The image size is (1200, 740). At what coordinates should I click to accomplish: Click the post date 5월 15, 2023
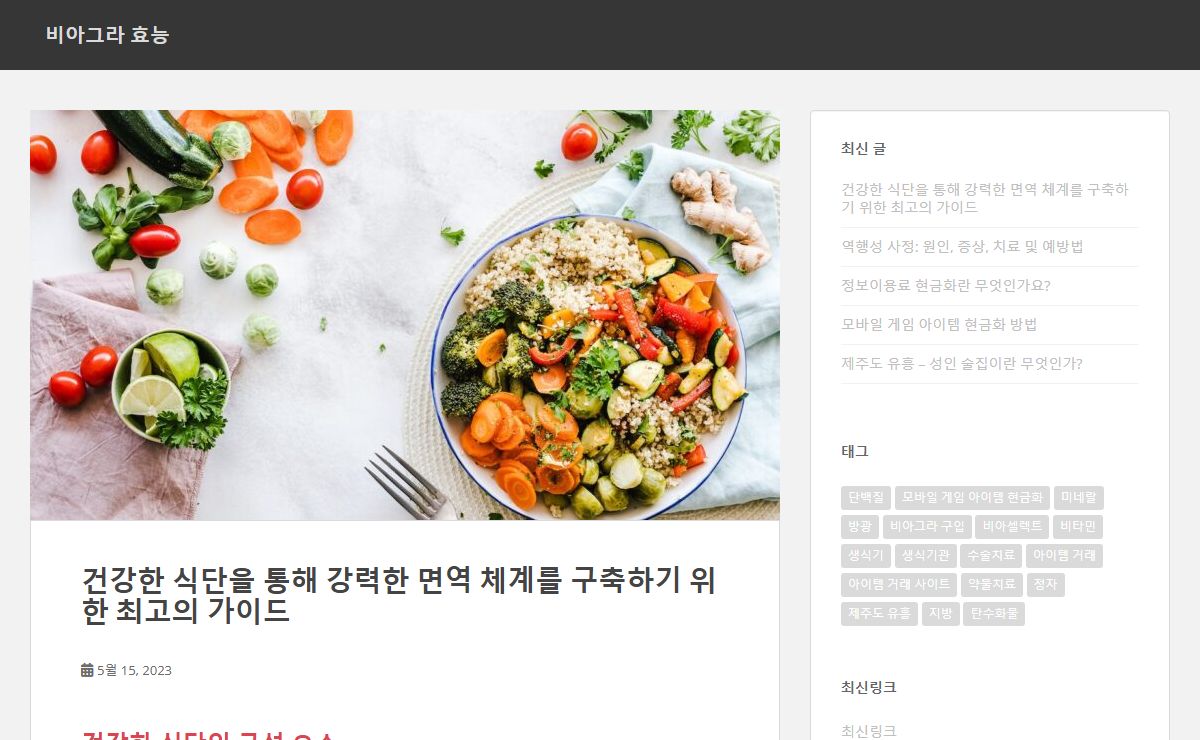coord(134,670)
